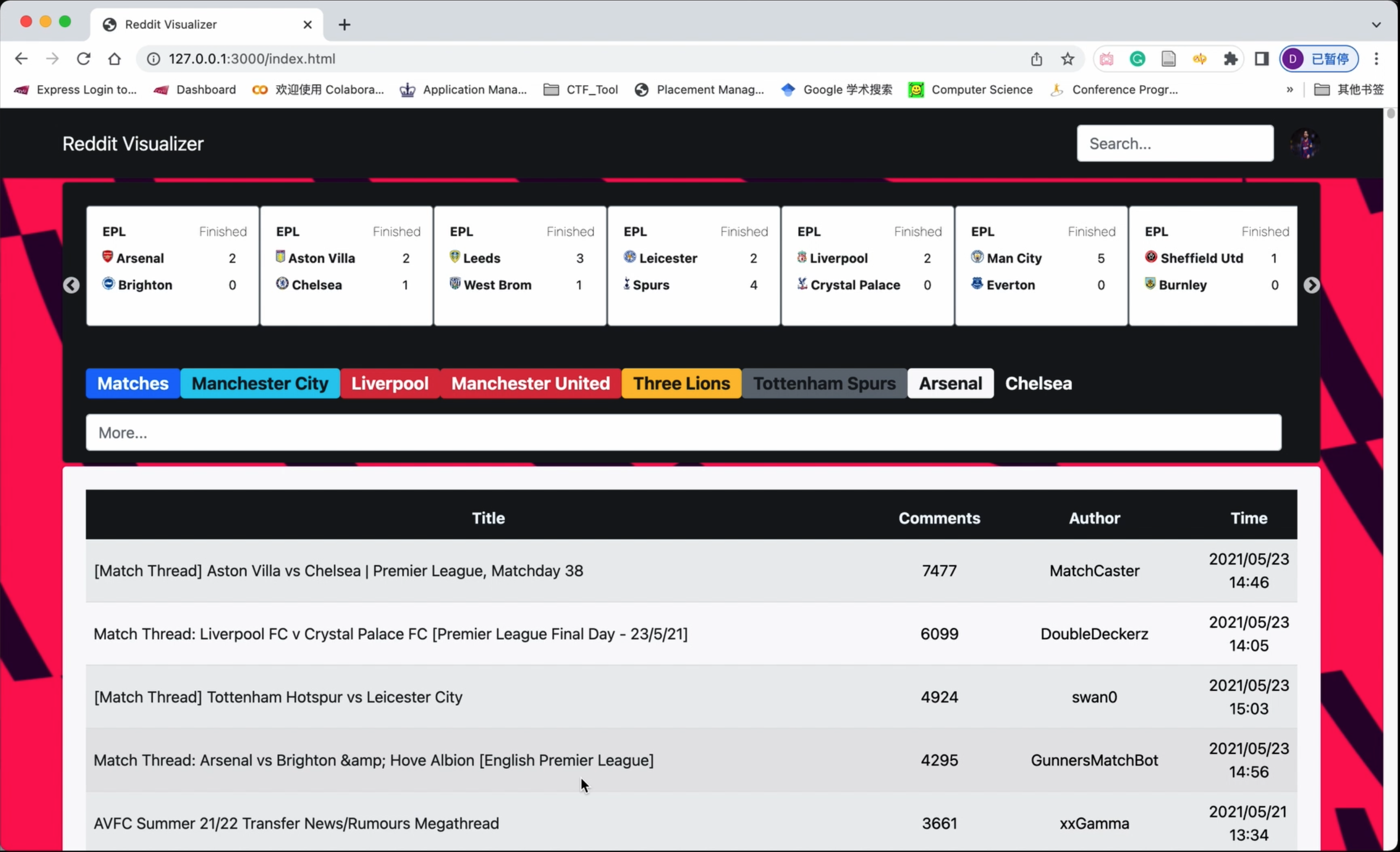
Task: Click author name GunnersMatchBot
Action: pos(1094,759)
